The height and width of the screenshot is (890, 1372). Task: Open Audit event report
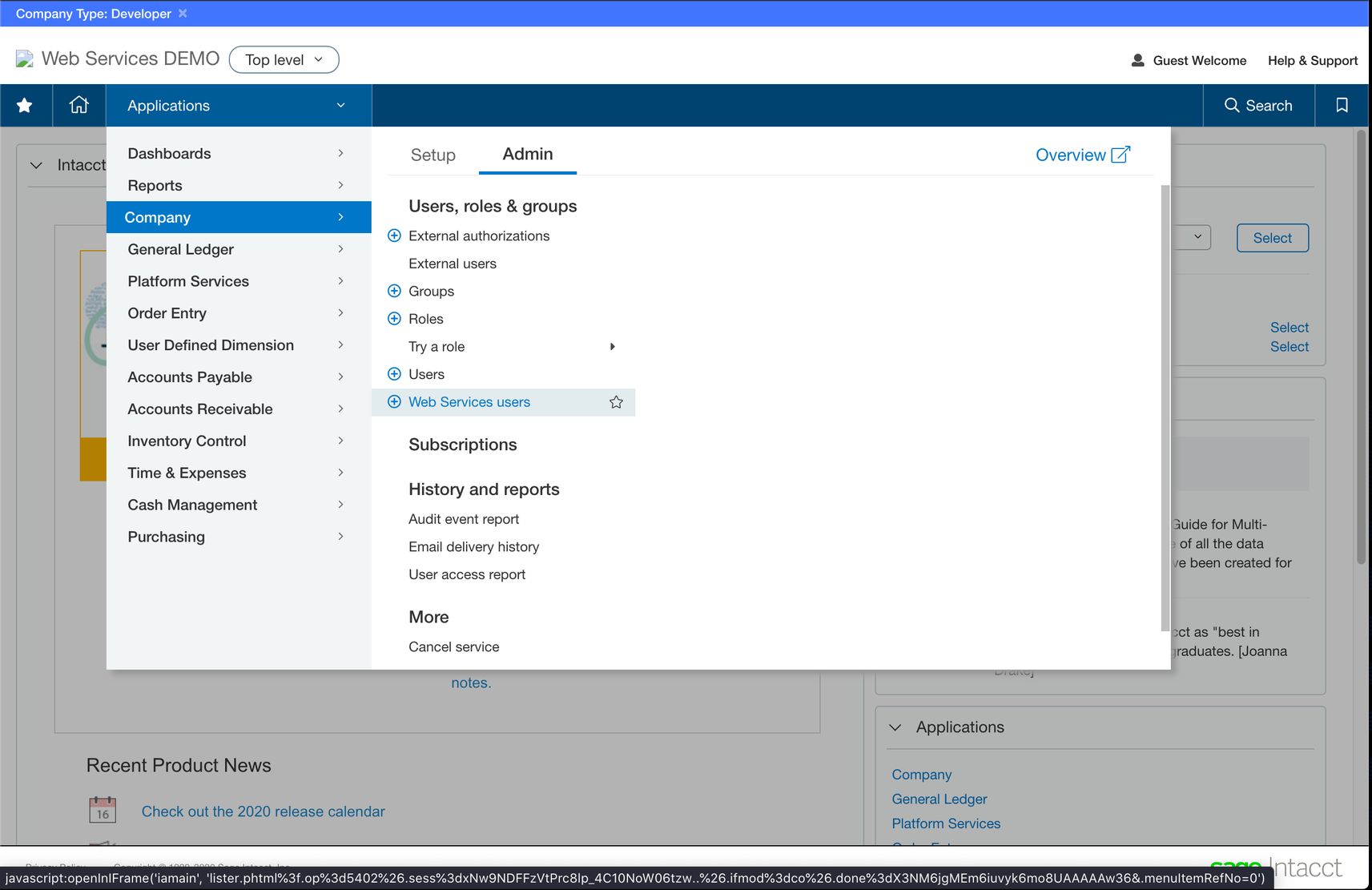pyautogui.click(x=464, y=519)
